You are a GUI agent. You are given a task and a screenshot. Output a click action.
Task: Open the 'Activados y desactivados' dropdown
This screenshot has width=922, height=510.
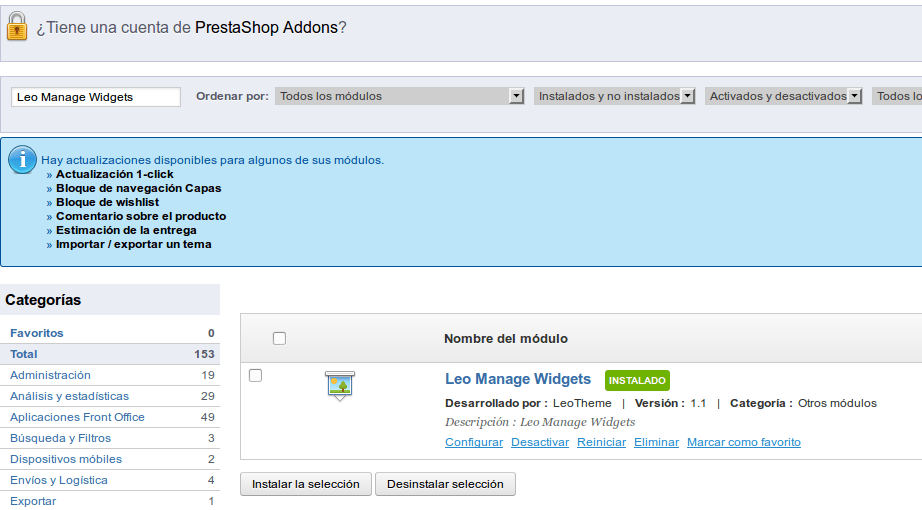click(783, 96)
